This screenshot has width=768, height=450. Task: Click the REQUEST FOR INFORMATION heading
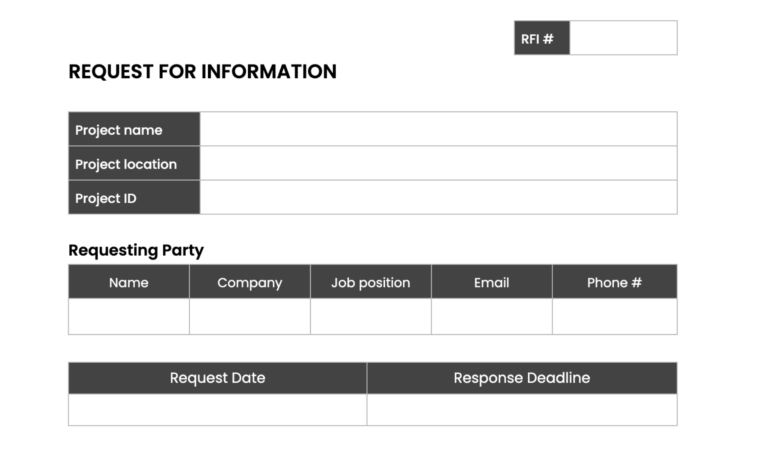202,71
